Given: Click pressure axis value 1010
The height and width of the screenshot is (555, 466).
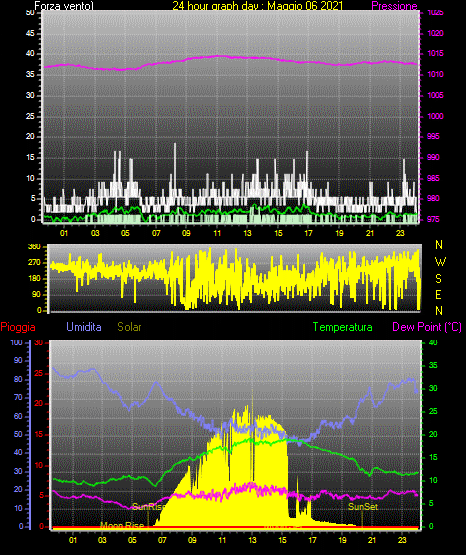Looking at the screenshot, I should pos(435,74).
